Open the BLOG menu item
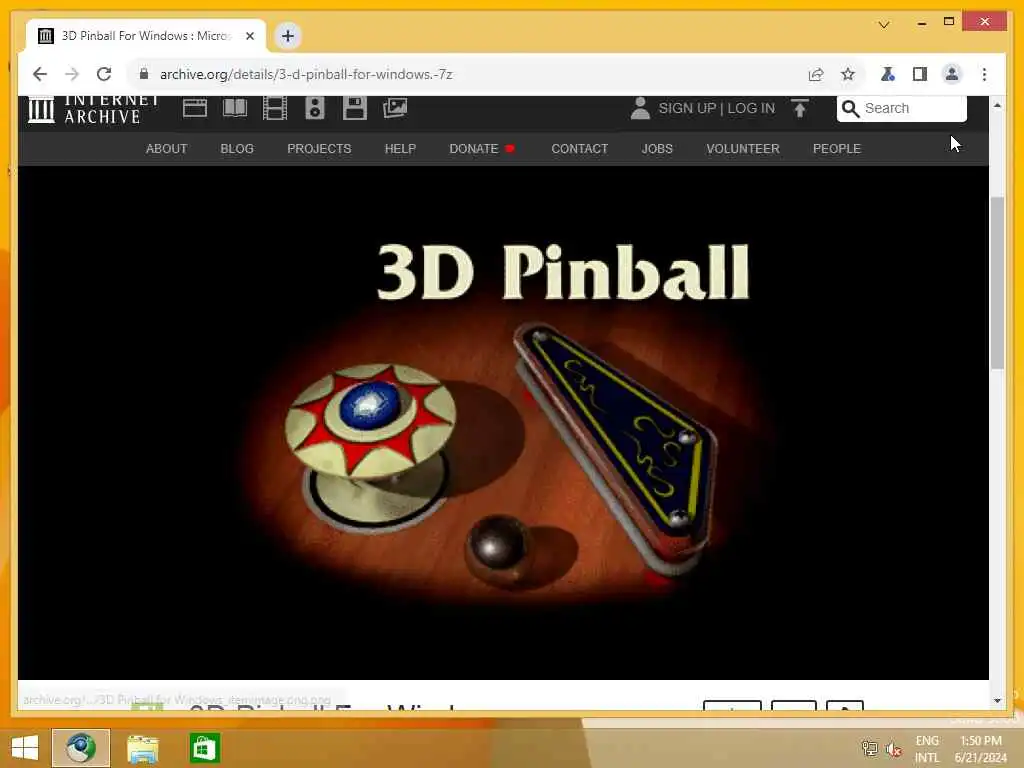The width and height of the screenshot is (1024, 768). pos(237,149)
